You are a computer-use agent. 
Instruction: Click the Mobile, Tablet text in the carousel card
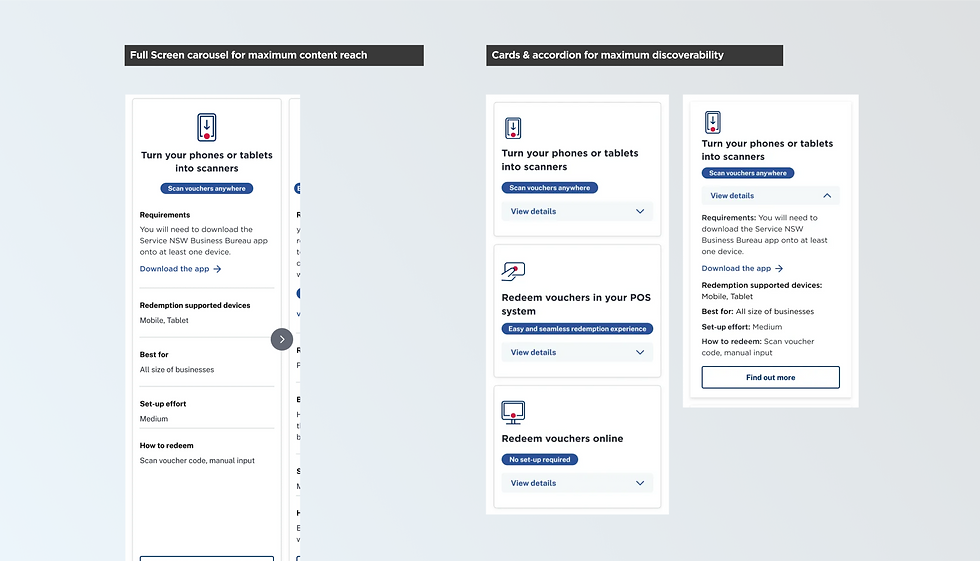coord(164,320)
